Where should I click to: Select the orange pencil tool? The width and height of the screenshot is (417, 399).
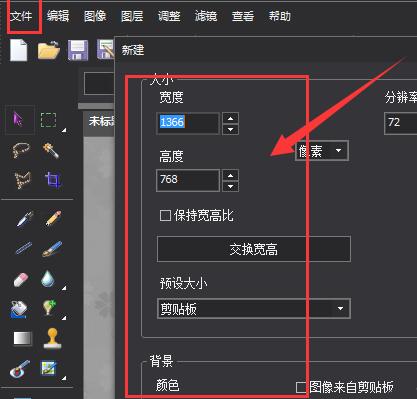tap(53, 218)
